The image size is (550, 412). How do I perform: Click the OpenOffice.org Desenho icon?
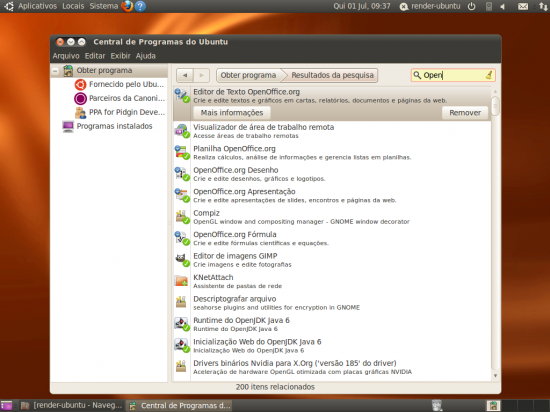(x=182, y=174)
